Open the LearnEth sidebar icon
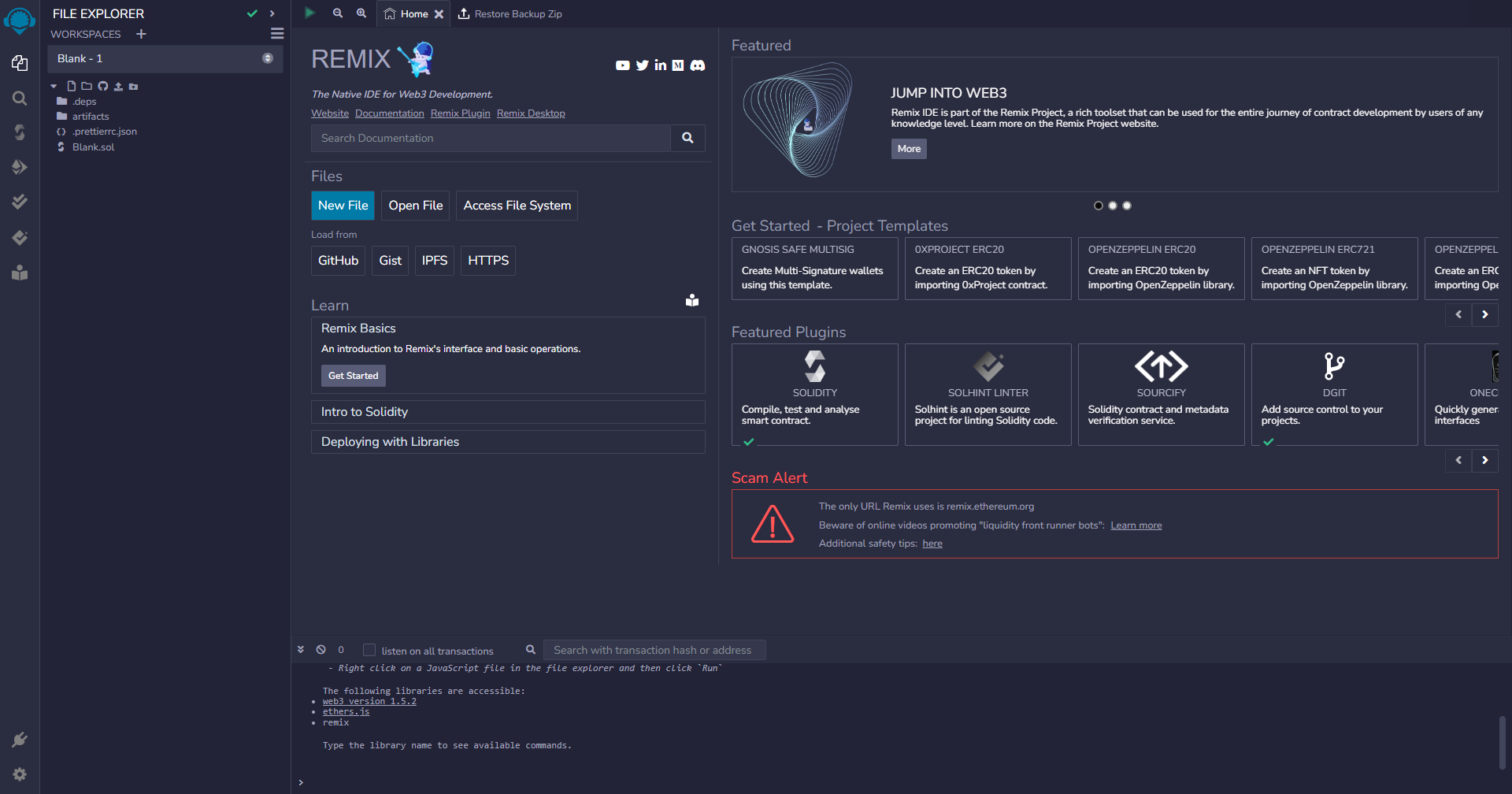The height and width of the screenshot is (794, 1512). tap(20, 273)
